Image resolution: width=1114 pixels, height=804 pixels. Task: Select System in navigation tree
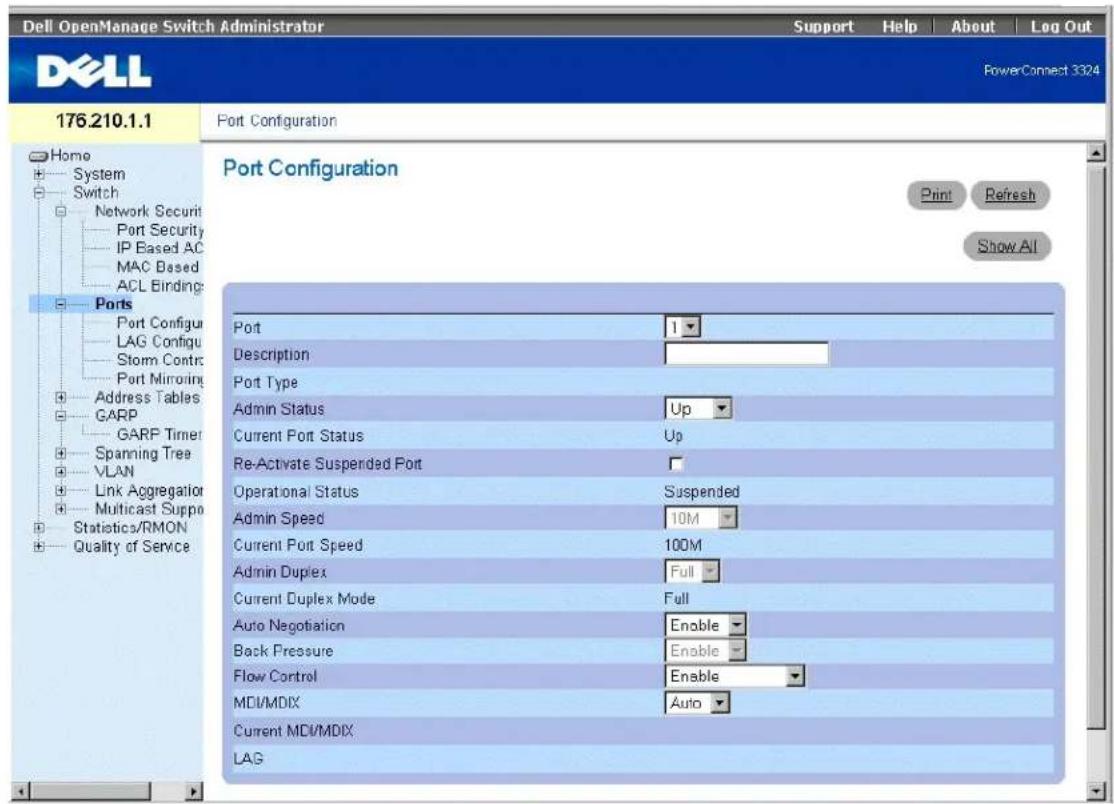pos(99,174)
